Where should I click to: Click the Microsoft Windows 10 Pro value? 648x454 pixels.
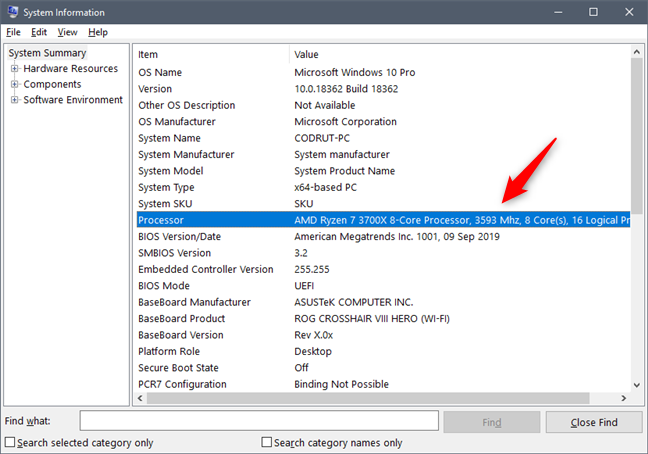[355, 72]
